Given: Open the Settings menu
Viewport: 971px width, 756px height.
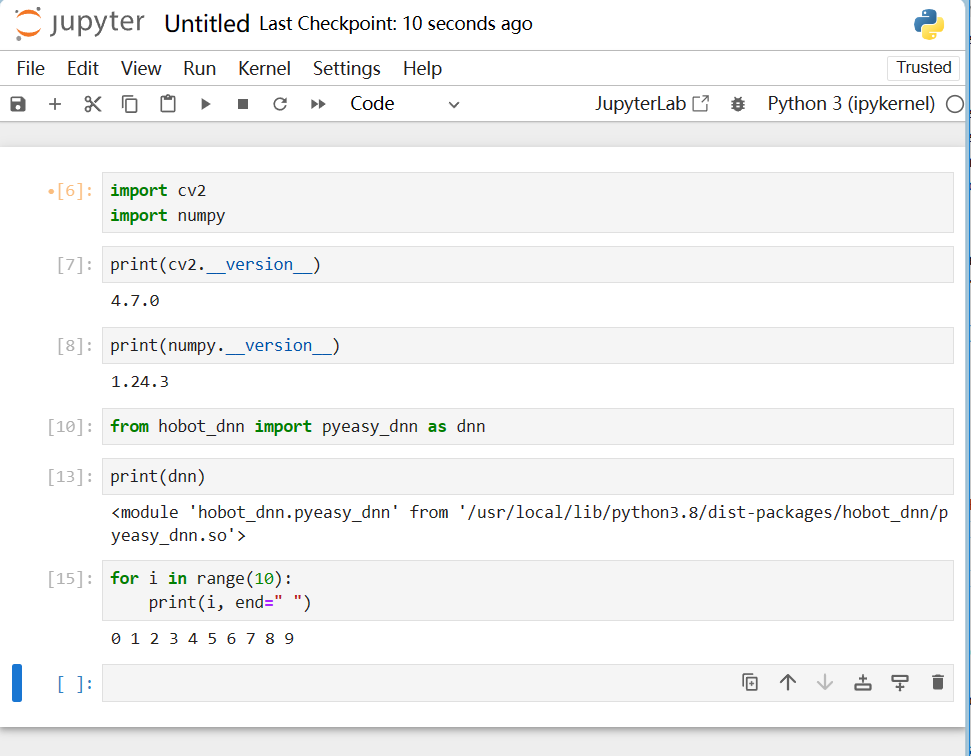Looking at the screenshot, I should pos(346,68).
